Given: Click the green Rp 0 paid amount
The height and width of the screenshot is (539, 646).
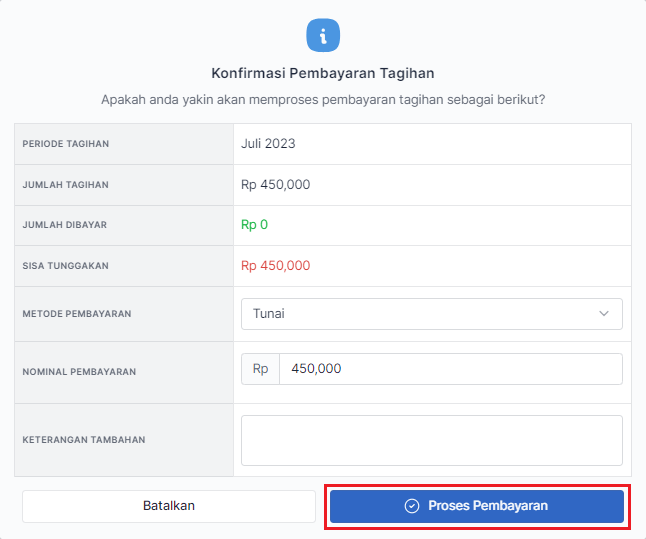Looking at the screenshot, I should 254,225.
